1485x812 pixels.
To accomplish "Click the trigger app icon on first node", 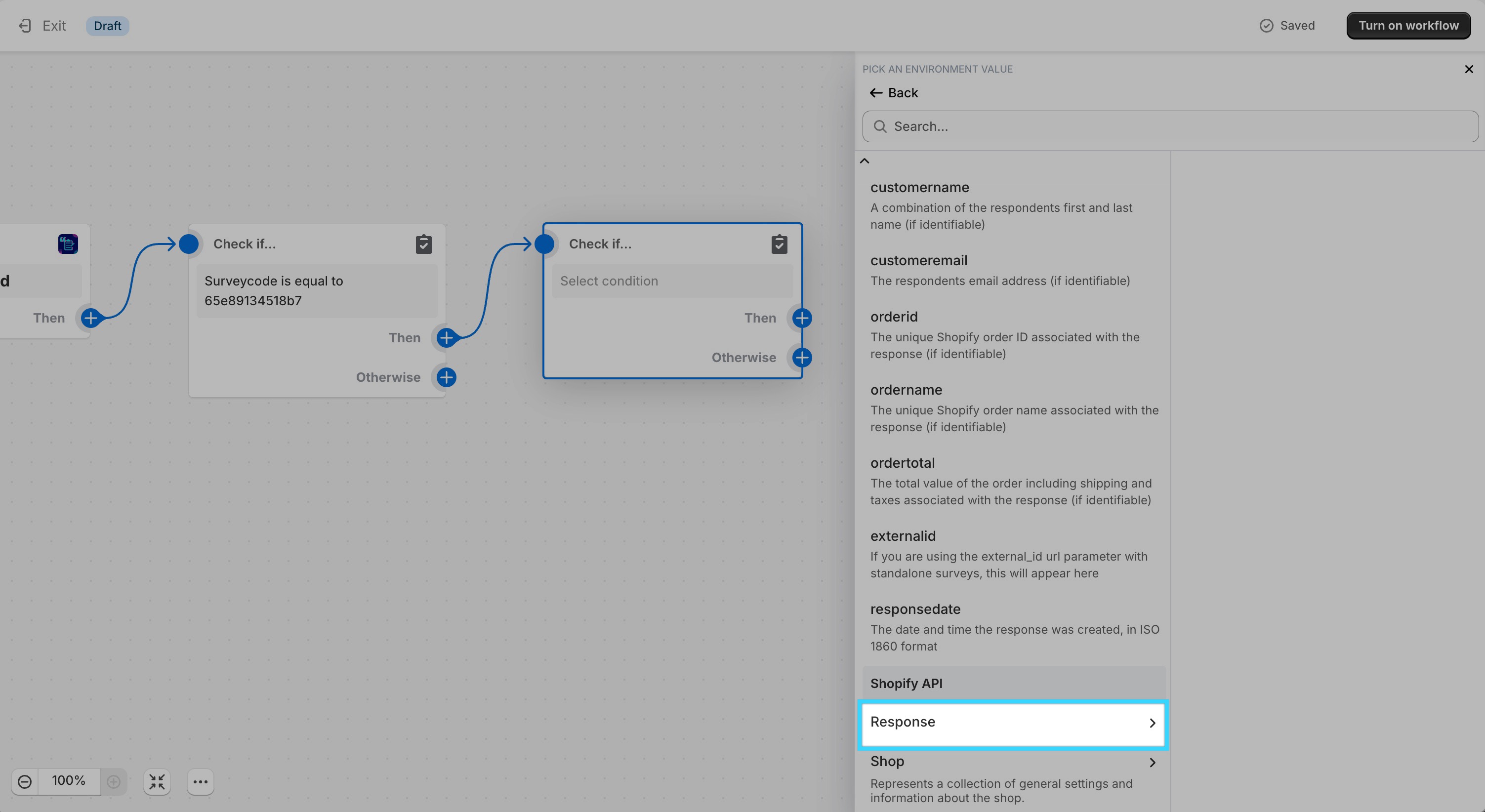I will pyautogui.click(x=68, y=244).
